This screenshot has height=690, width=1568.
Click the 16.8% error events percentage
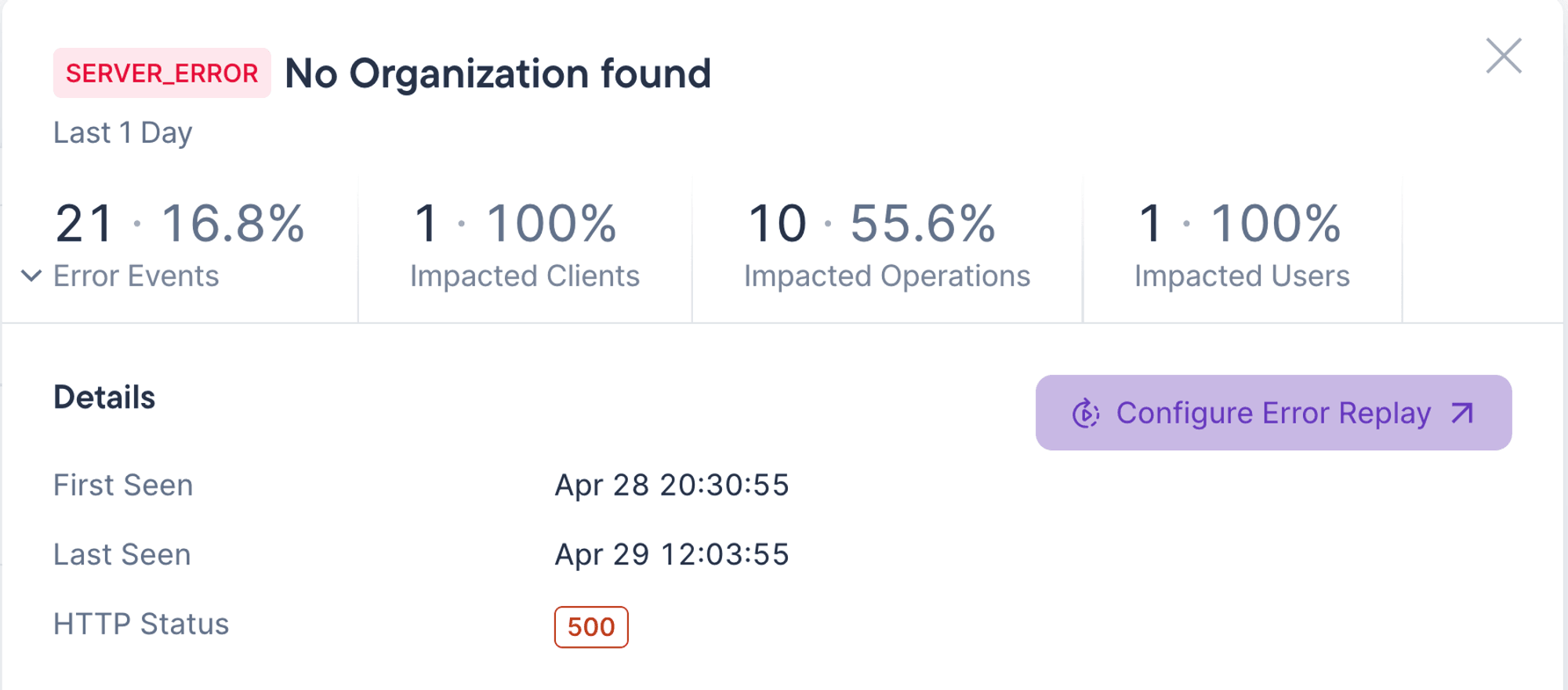click(x=233, y=223)
